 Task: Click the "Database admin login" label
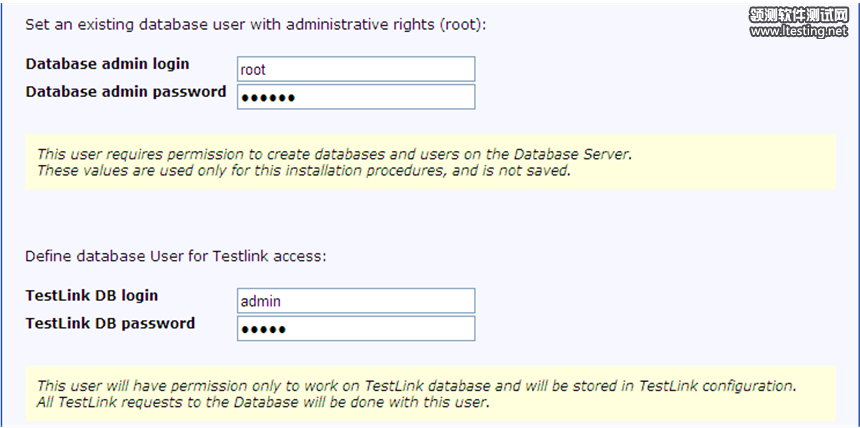(107, 64)
